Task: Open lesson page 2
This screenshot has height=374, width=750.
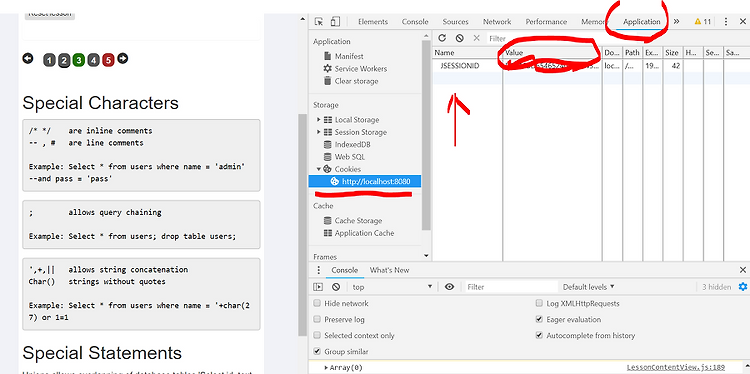Action: coord(64,60)
